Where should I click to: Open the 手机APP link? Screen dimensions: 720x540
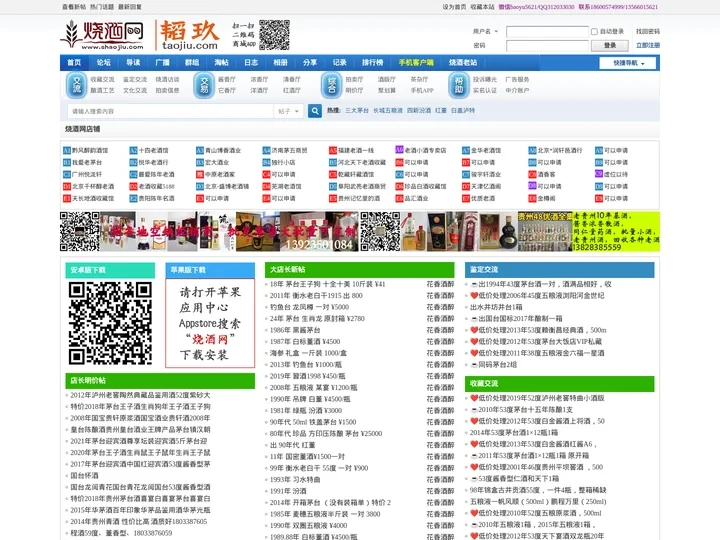422,90
